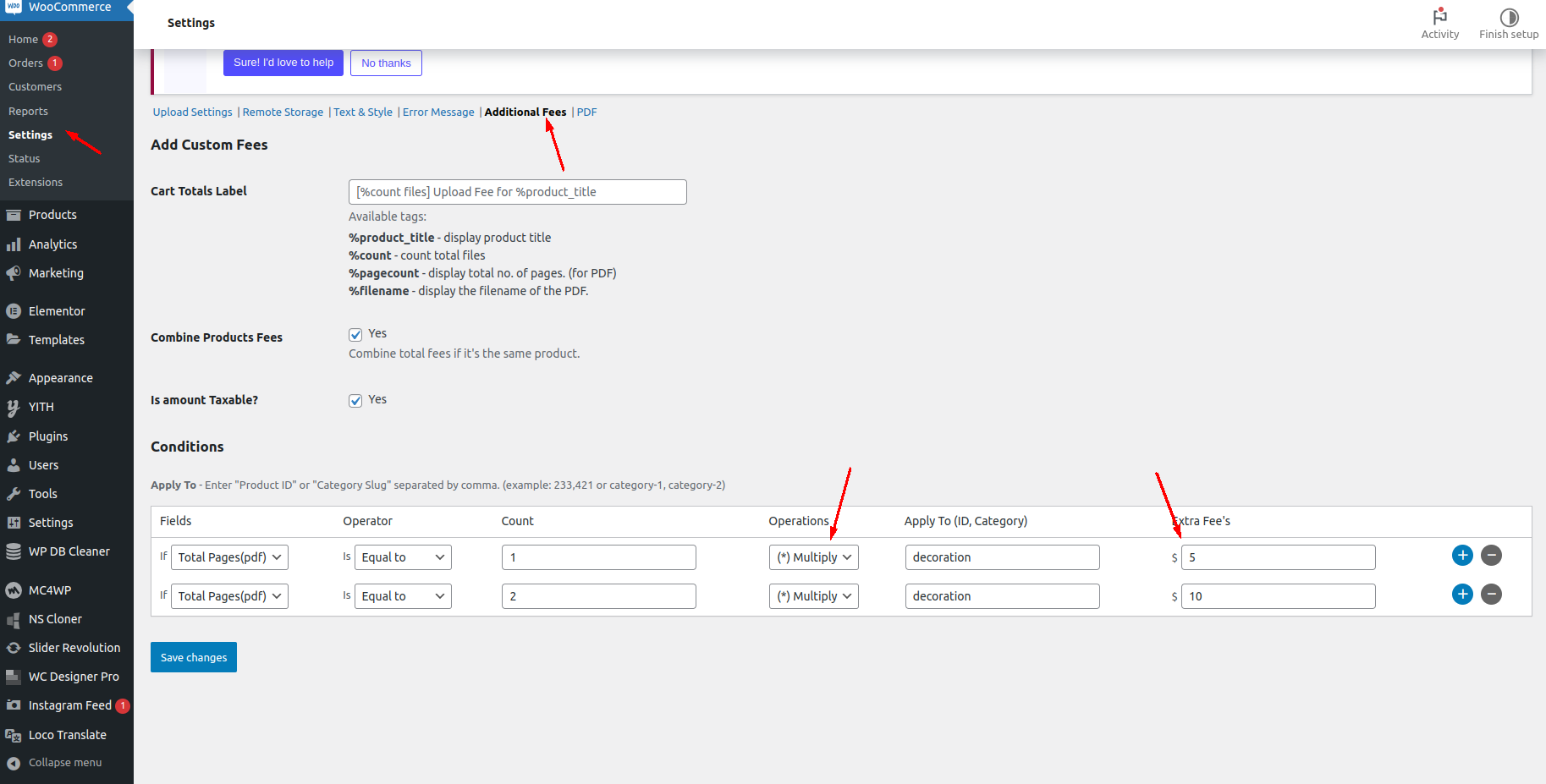Switch to Upload Settings tab
This screenshot has width=1546, height=784.
tap(192, 112)
